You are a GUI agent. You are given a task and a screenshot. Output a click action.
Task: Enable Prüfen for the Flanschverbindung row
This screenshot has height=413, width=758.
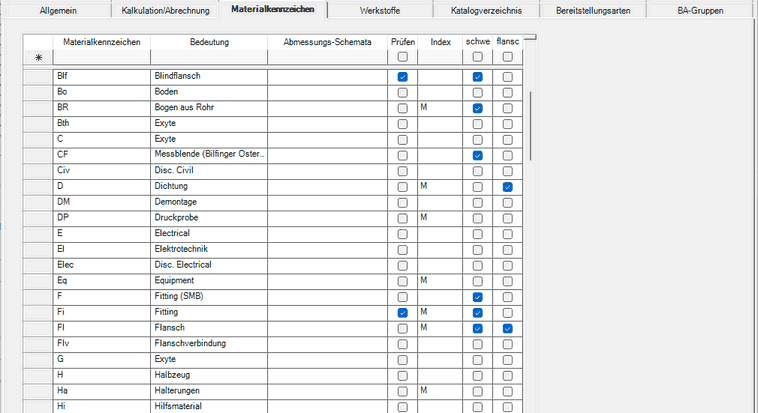click(402, 344)
